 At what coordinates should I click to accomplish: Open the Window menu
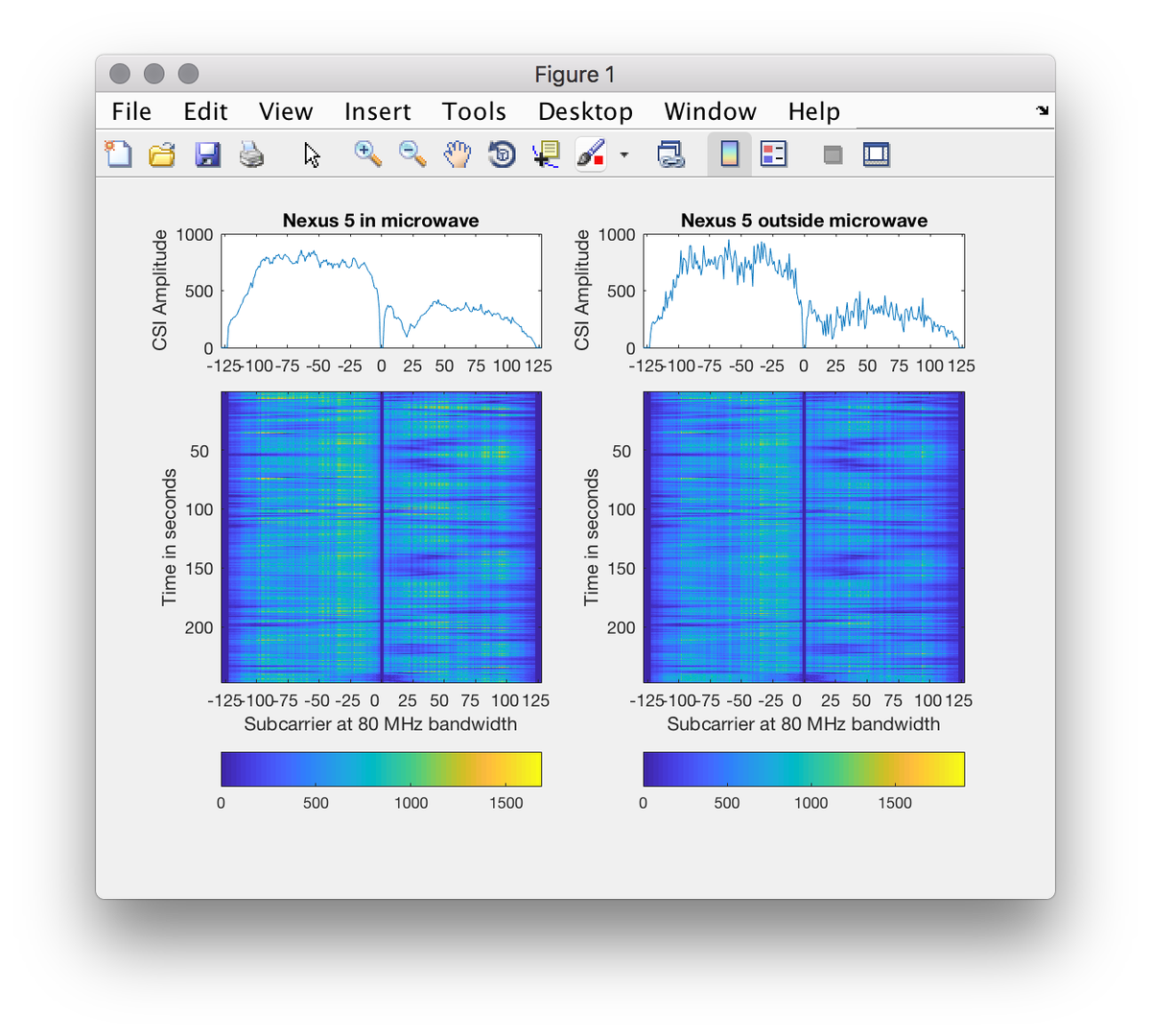click(x=711, y=111)
